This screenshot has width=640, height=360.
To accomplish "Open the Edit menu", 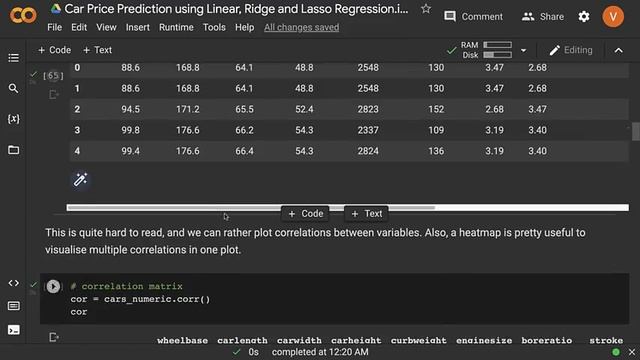I will click(x=79, y=27).
